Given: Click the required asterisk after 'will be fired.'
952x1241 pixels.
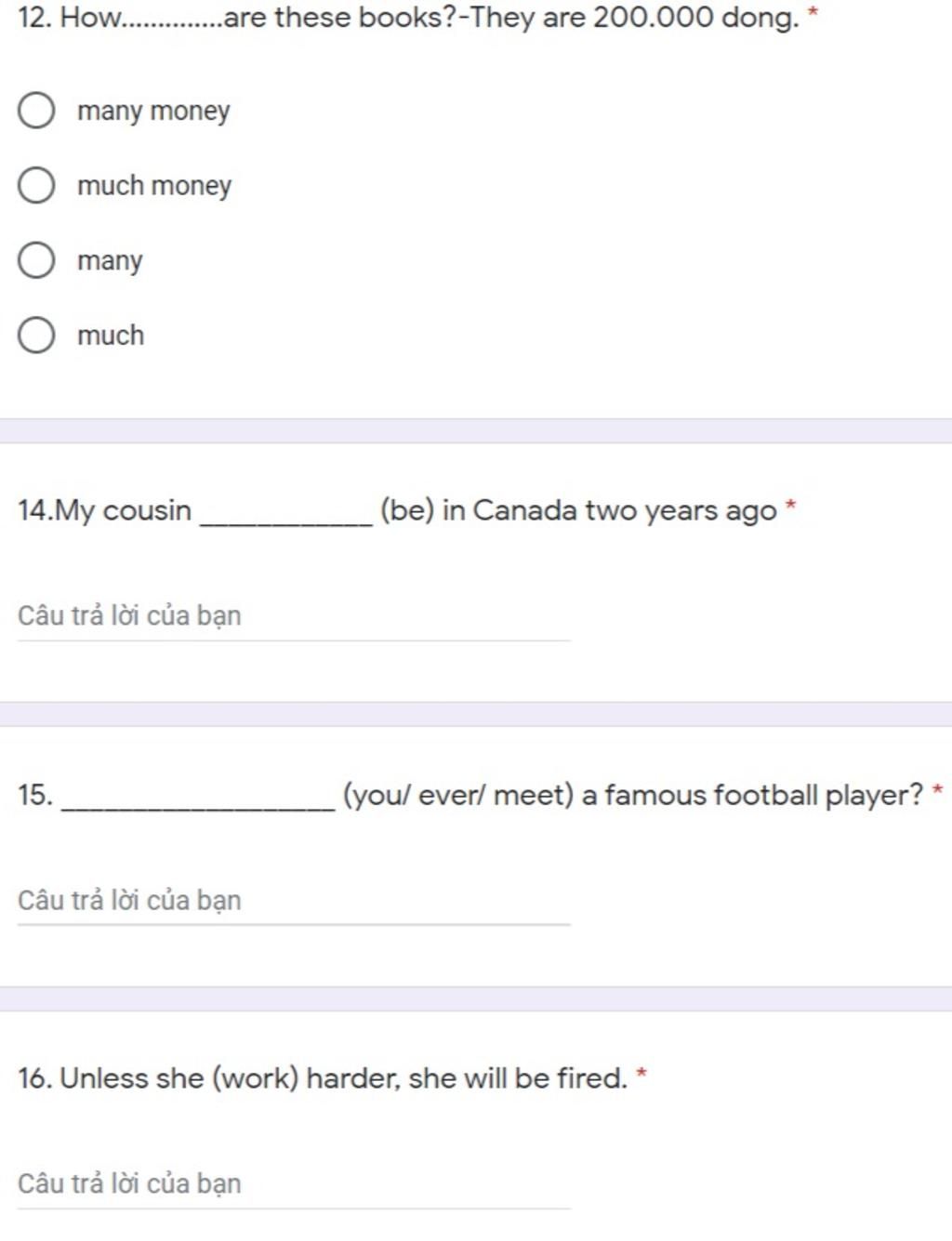Looking at the screenshot, I should click(x=641, y=1074).
